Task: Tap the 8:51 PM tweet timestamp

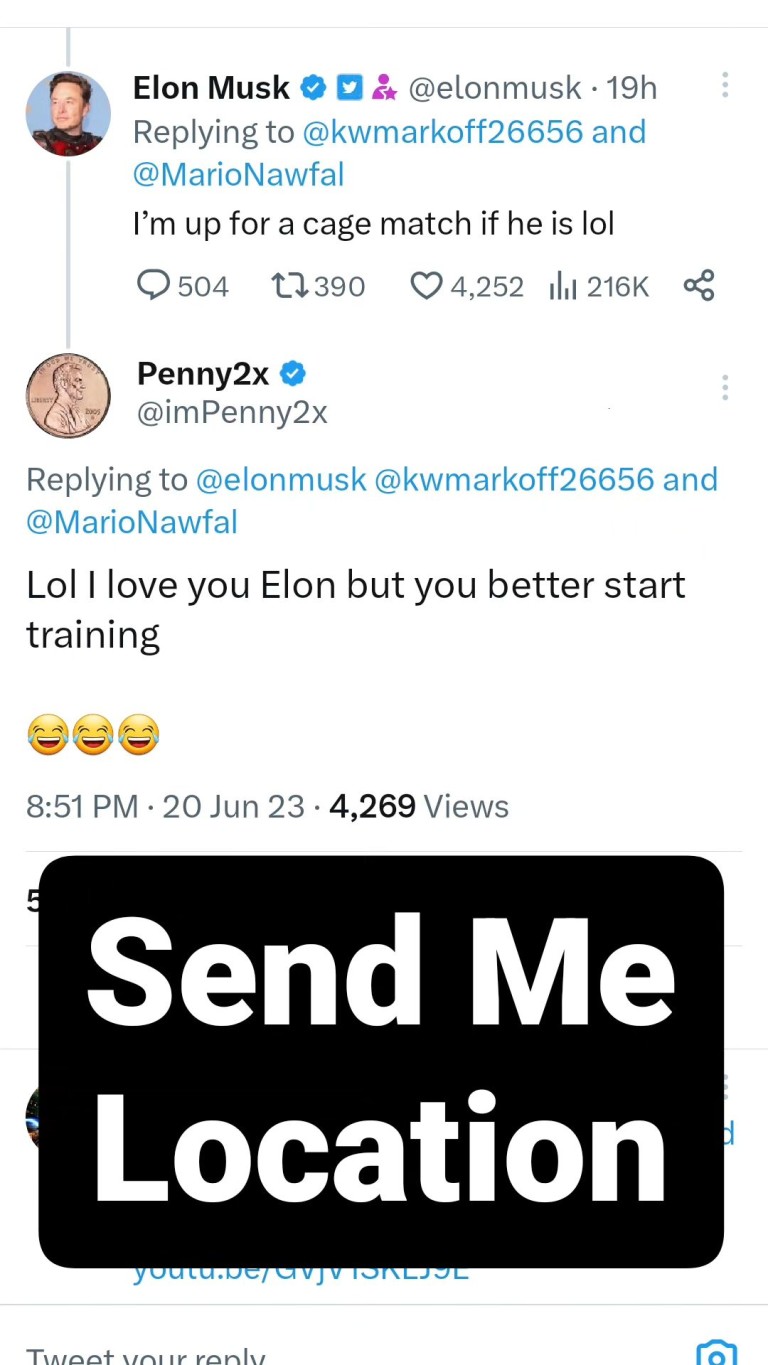Action: (82, 806)
